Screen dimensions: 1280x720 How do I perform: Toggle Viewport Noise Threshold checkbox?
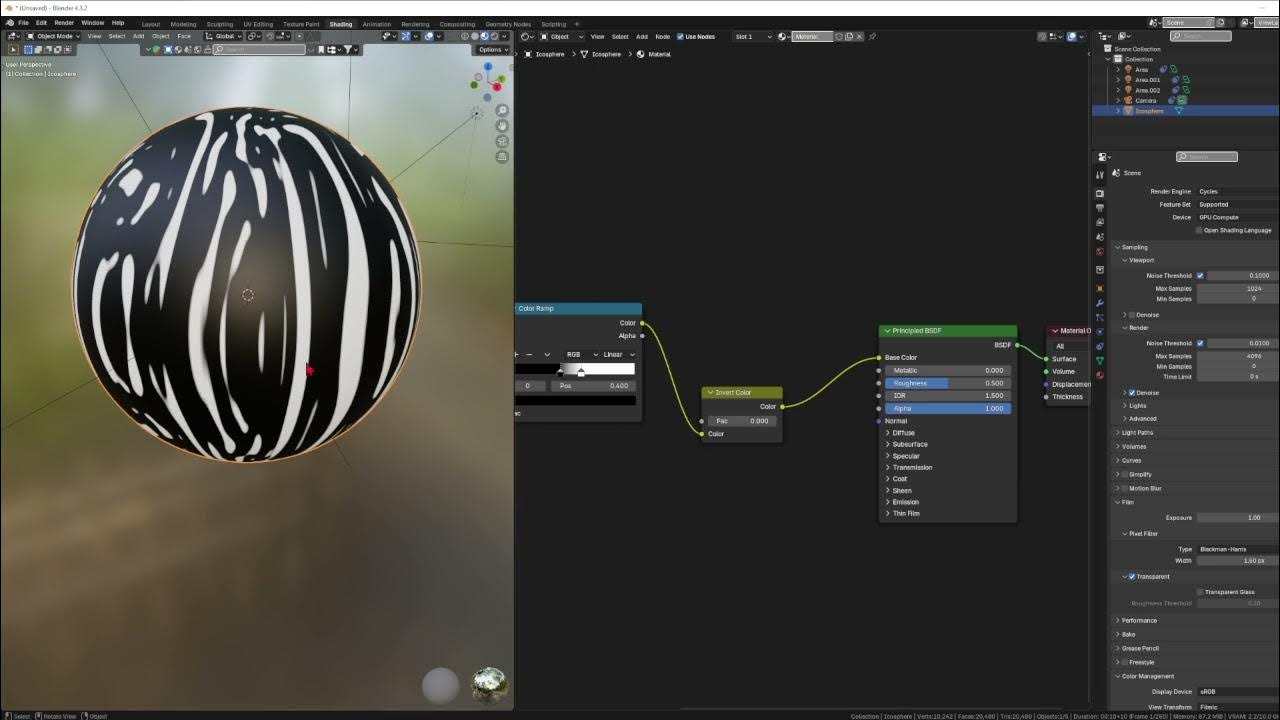pyautogui.click(x=1200, y=275)
